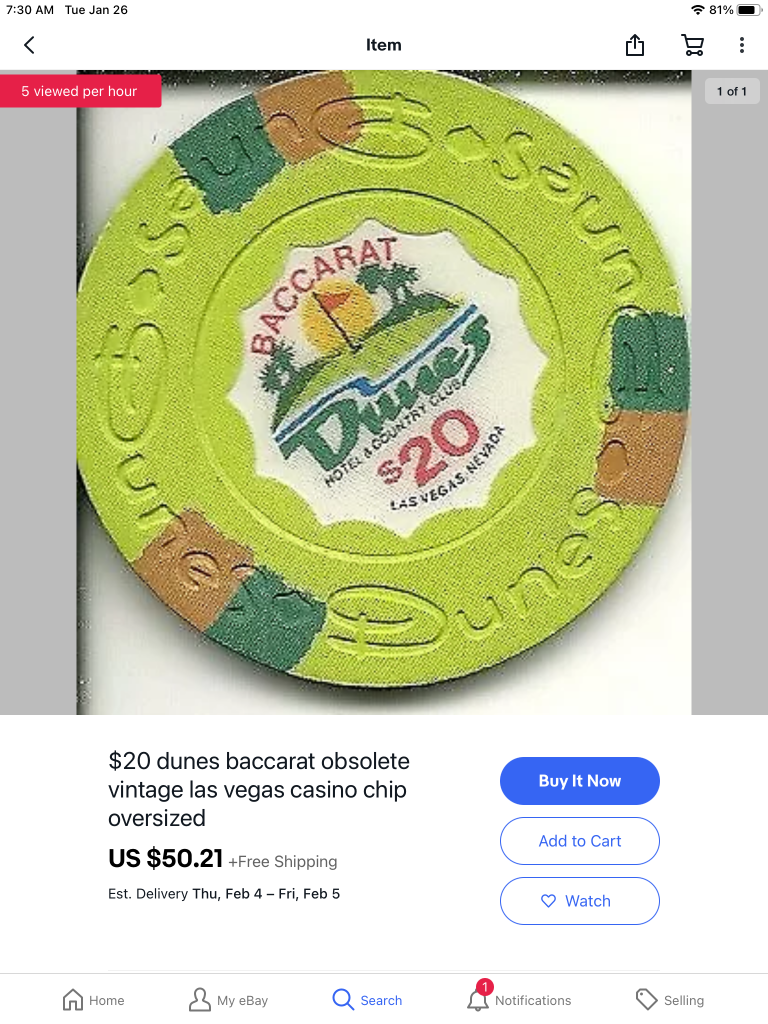
Task: Tap the 5 viewed per hour badge
Action: coord(80,91)
